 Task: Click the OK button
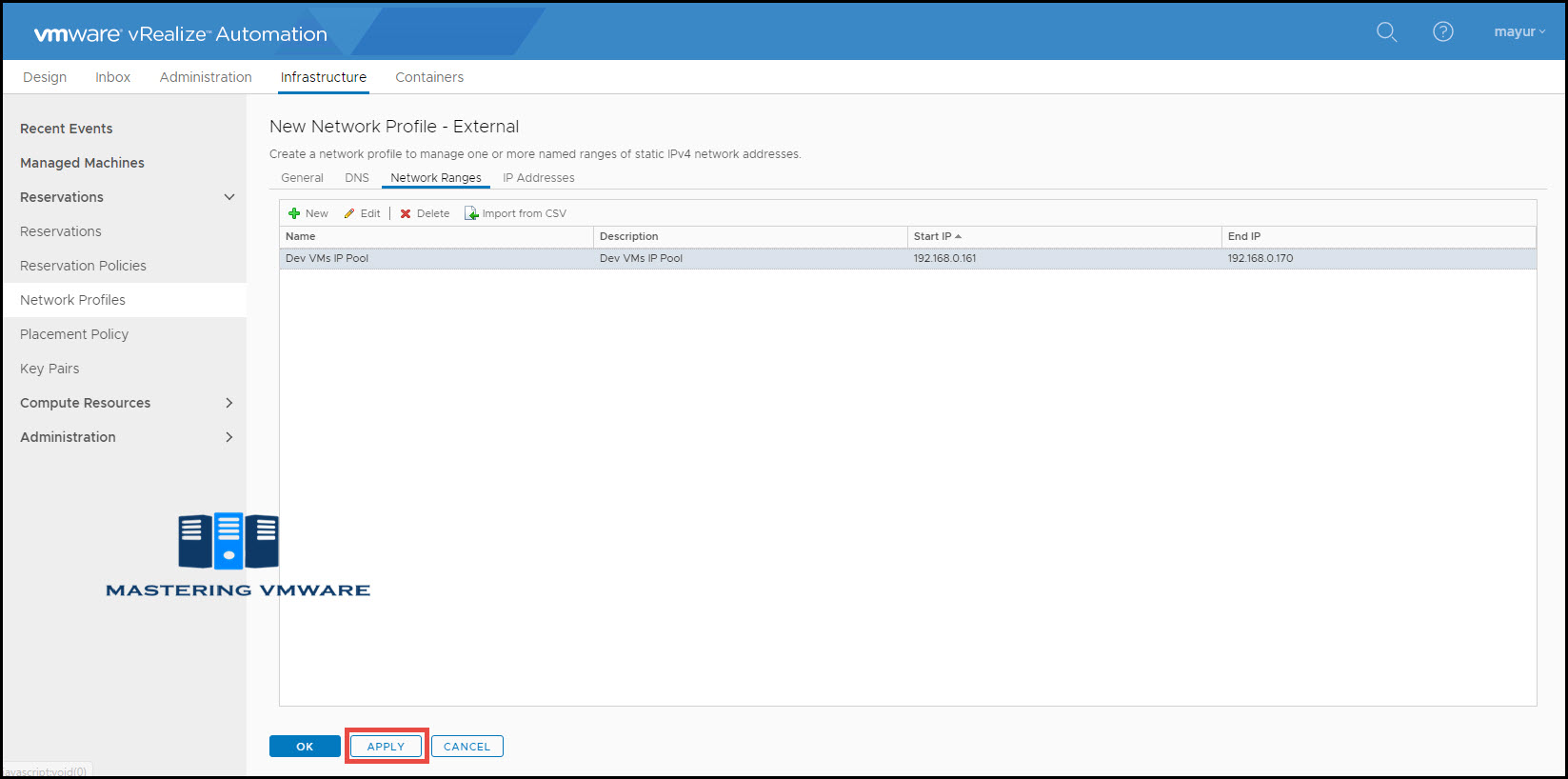pyautogui.click(x=305, y=747)
